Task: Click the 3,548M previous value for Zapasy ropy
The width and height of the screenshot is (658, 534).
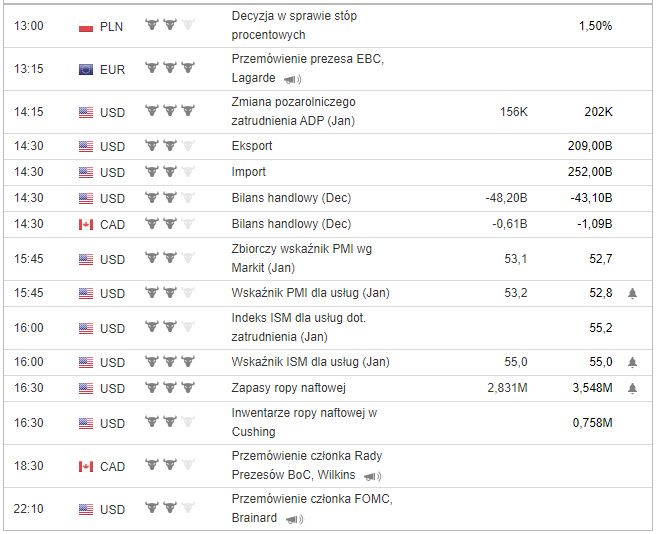Action: (592, 388)
